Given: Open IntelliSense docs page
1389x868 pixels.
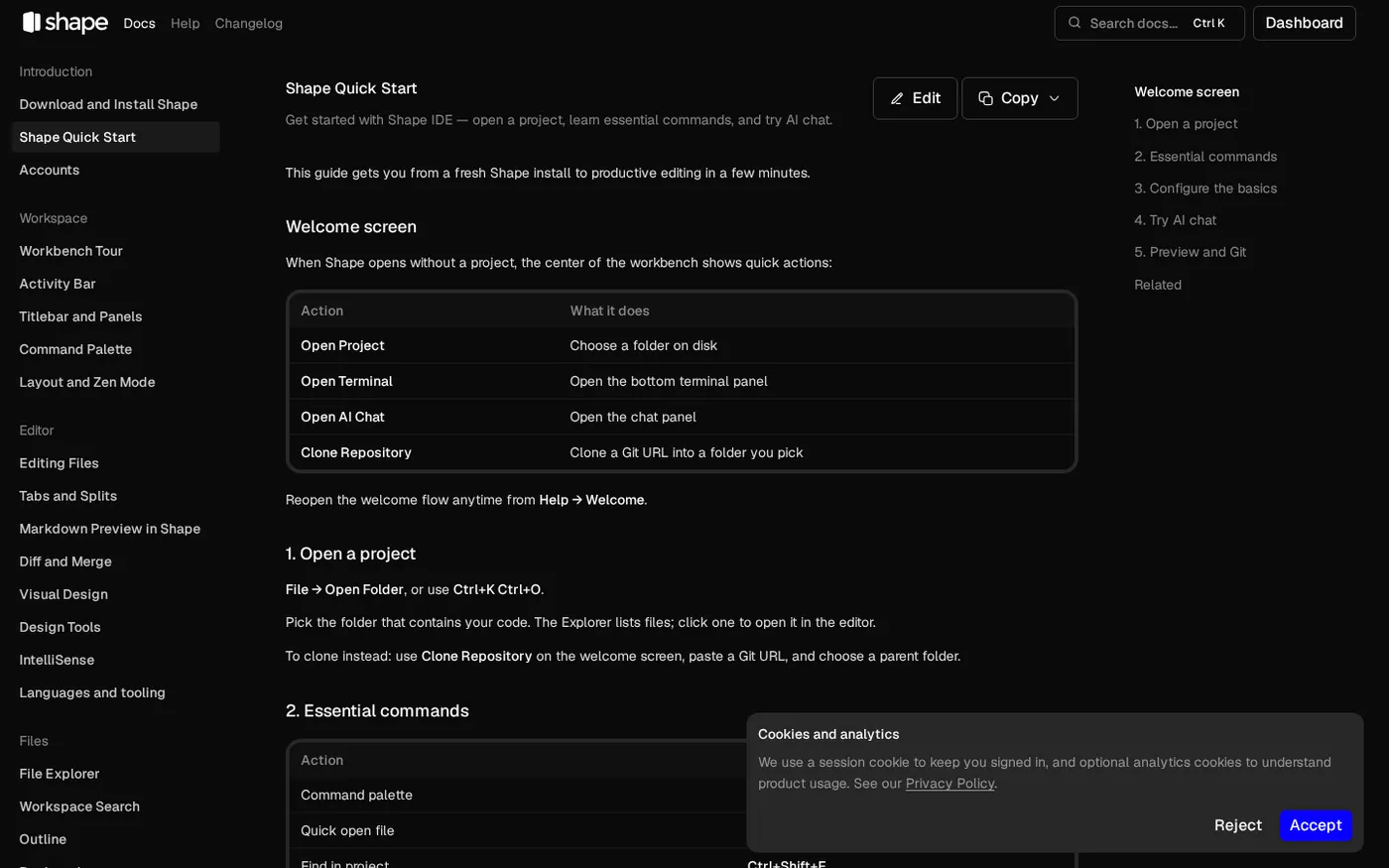Looking at the screenshot, I should [x=115, y=660].
